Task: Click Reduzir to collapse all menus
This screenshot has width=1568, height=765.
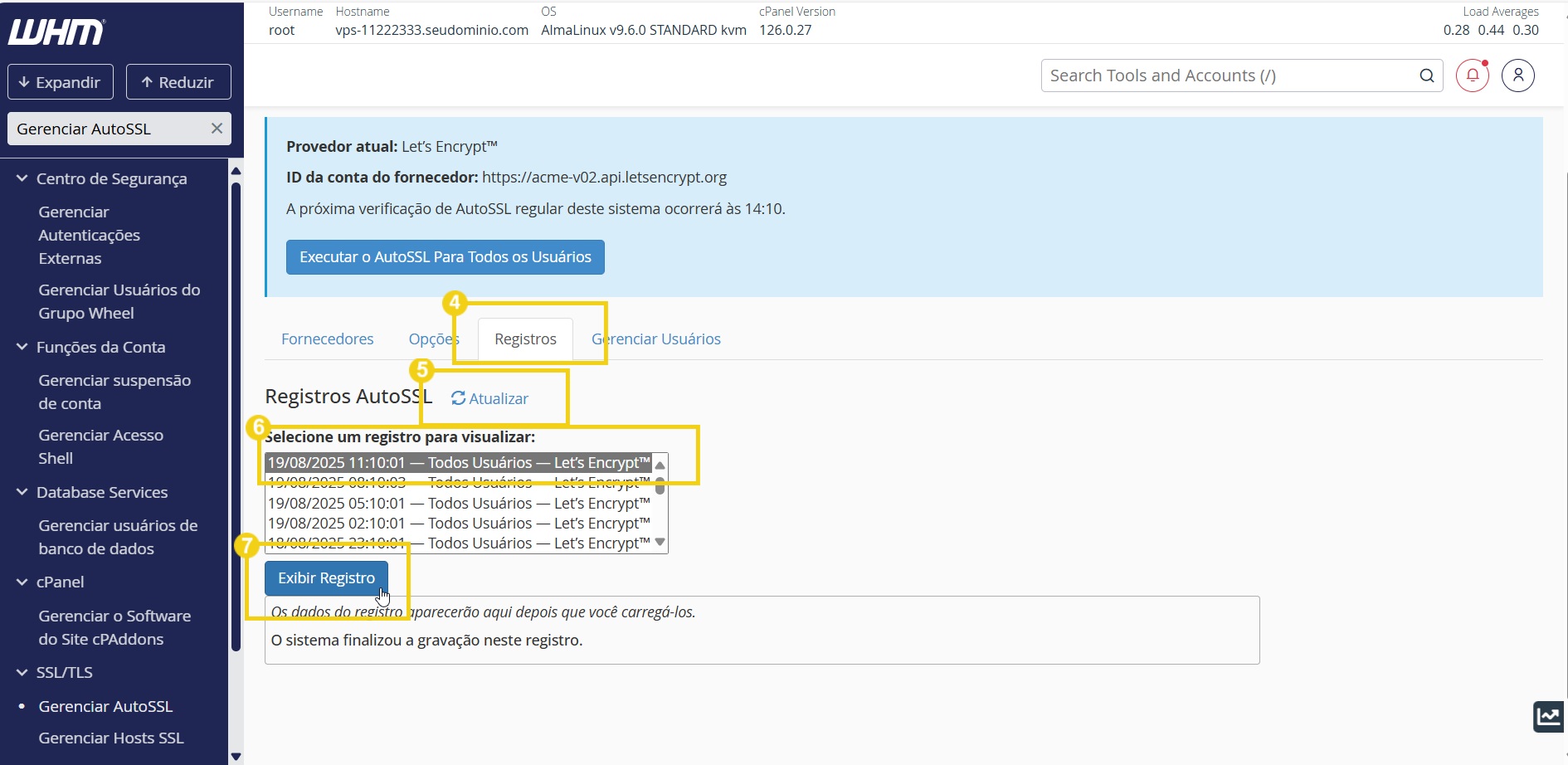Action: tap(178, 82)
